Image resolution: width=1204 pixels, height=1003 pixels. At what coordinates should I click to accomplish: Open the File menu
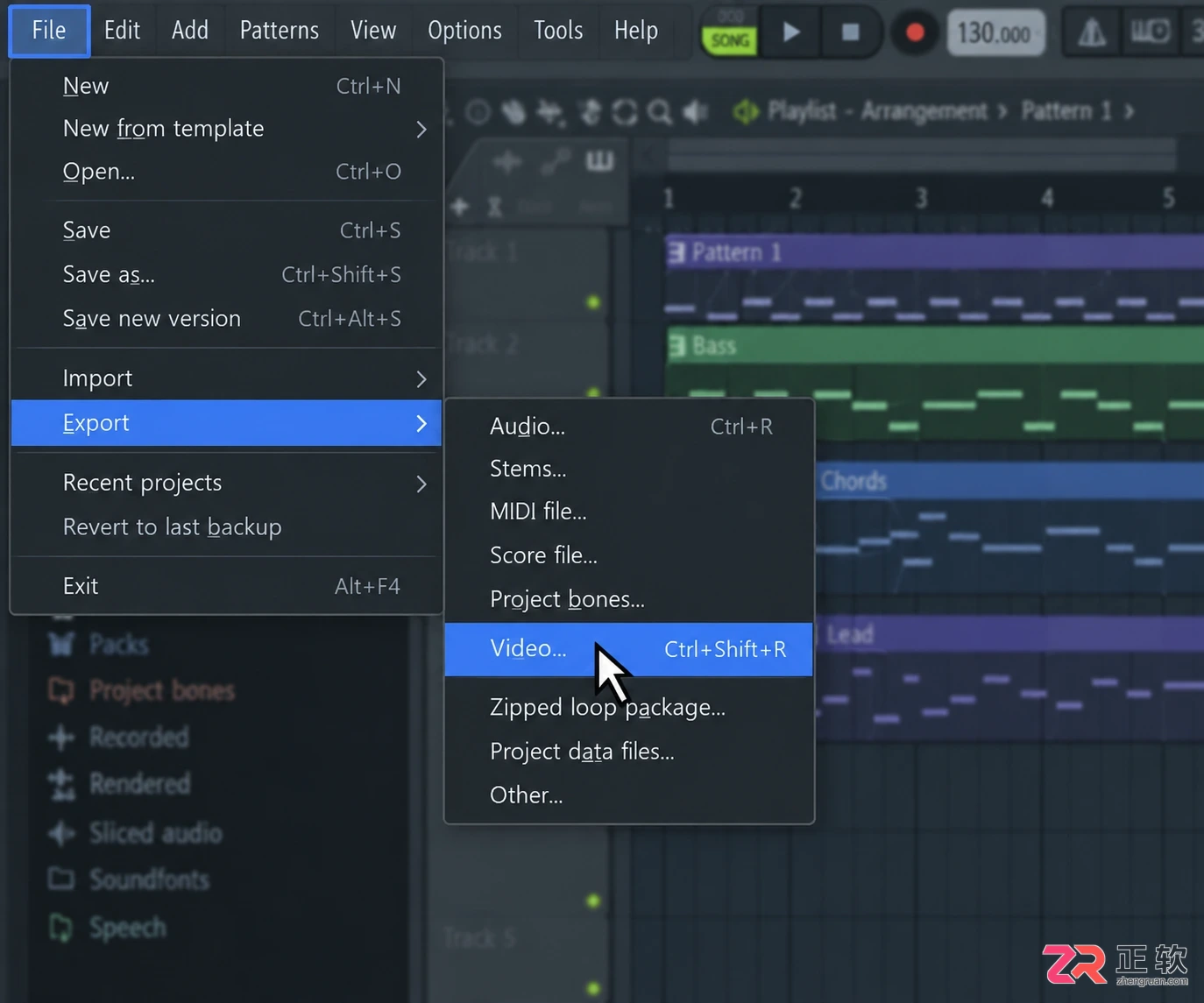tap(49, 31)
